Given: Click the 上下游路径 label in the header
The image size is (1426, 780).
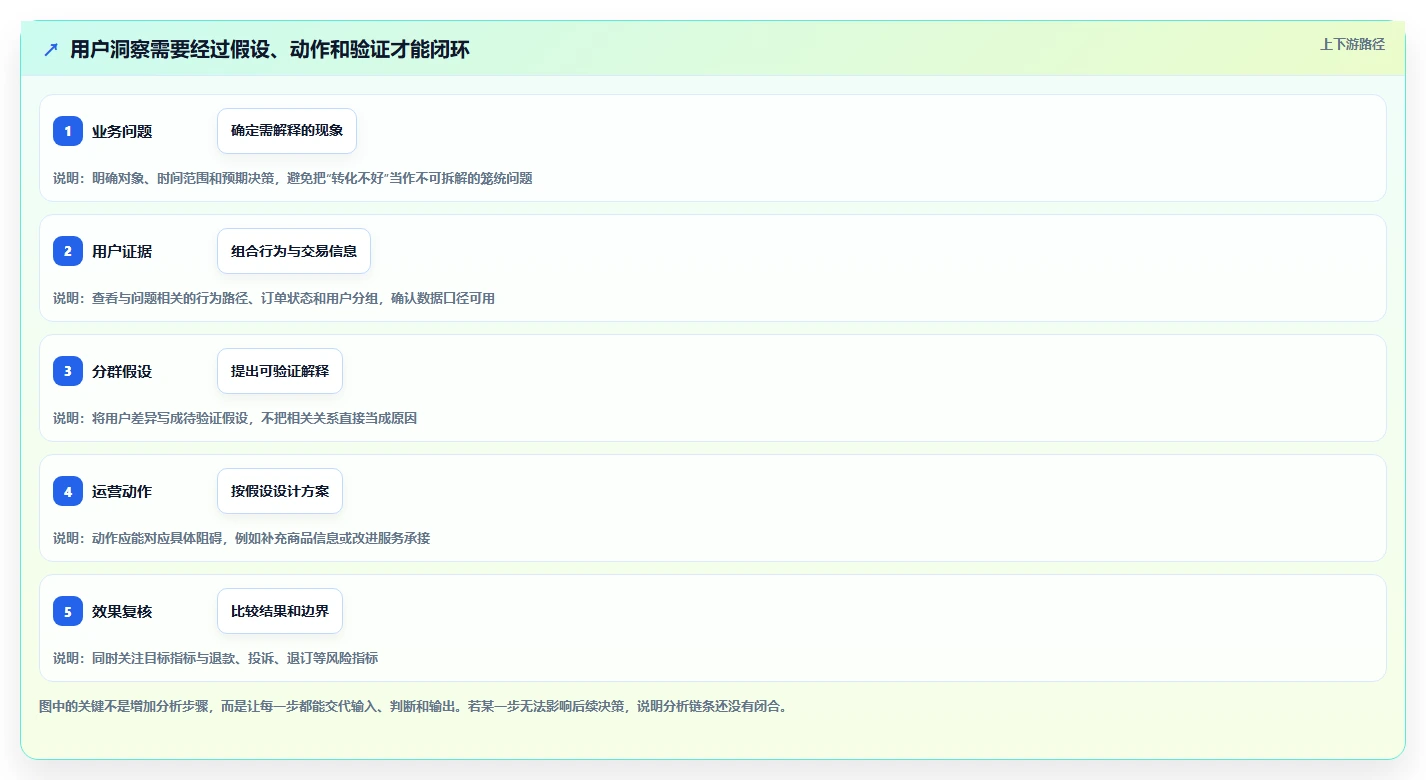Looking at the screenshot, I should click(x=1352, y=44).
